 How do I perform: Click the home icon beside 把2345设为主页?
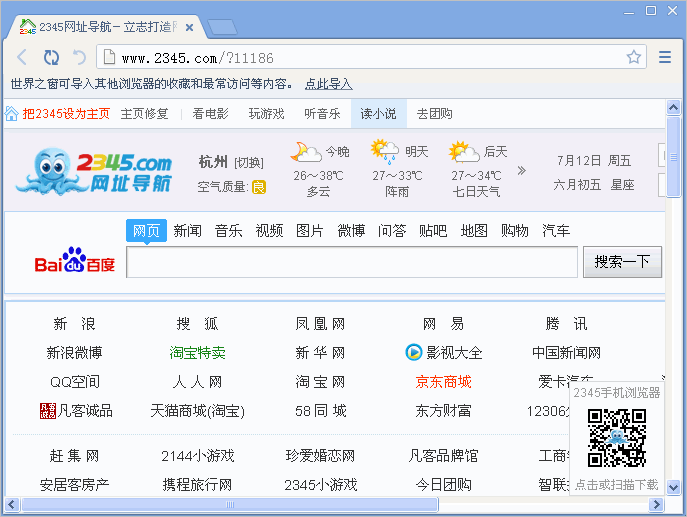point(11,113)
